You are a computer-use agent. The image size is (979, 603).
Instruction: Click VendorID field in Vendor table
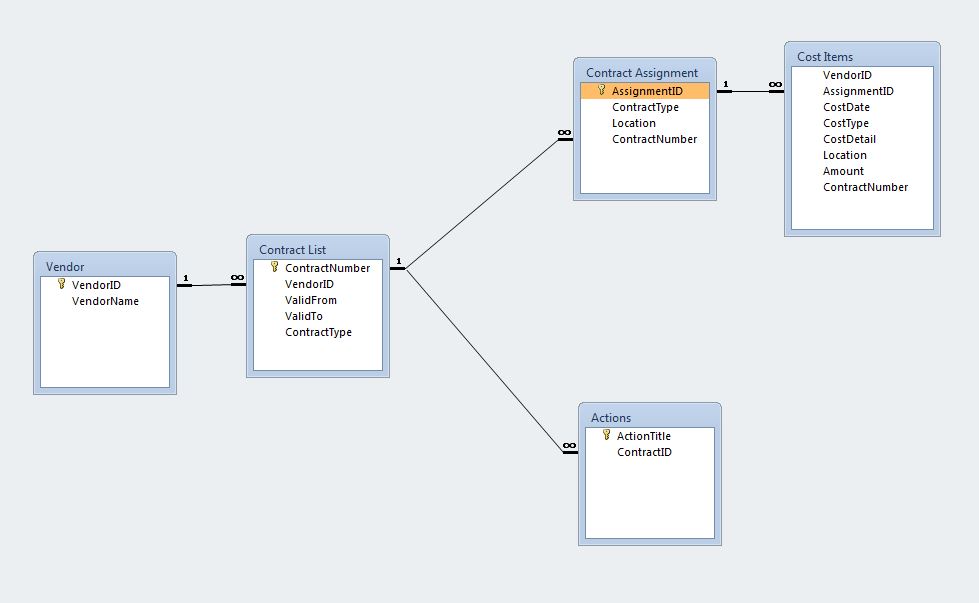(96, 285)
